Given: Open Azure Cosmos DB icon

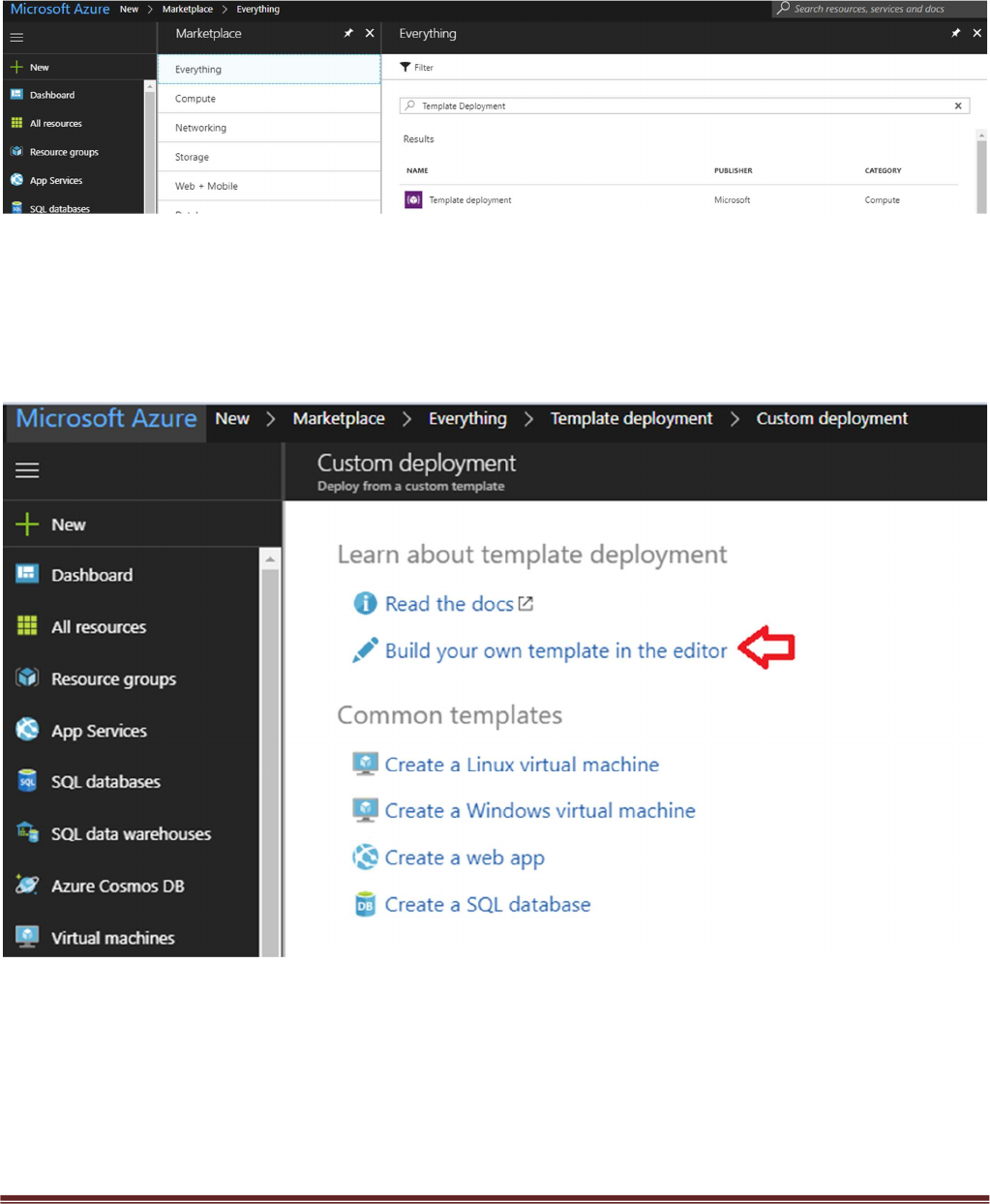Looking at the screenshot, I should tap(27, 885).
